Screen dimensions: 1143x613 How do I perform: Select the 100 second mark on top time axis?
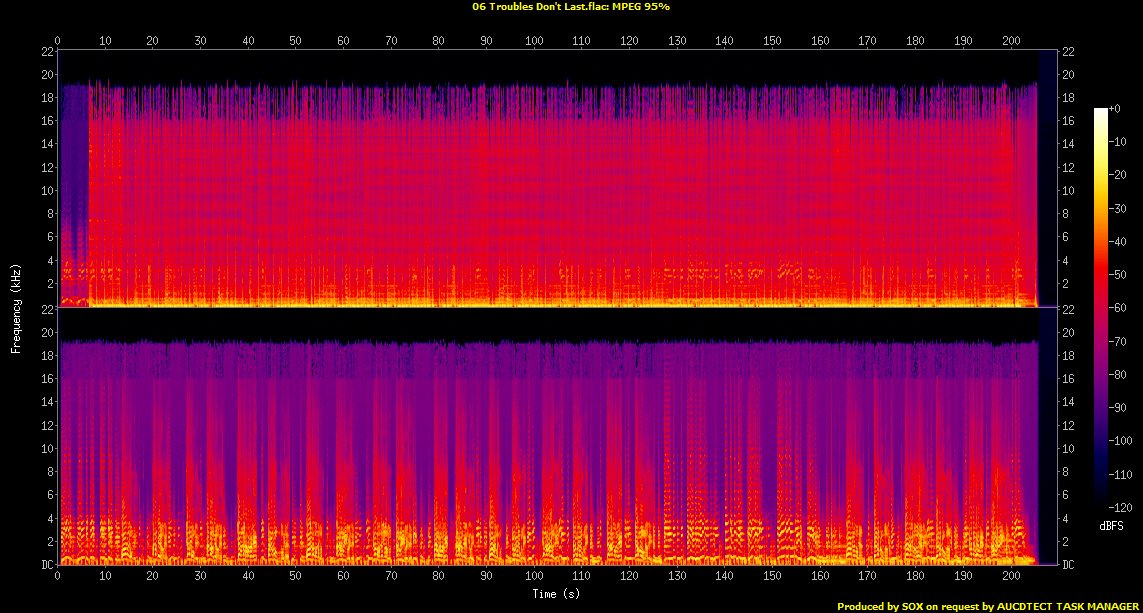click(x=534, y=41)
